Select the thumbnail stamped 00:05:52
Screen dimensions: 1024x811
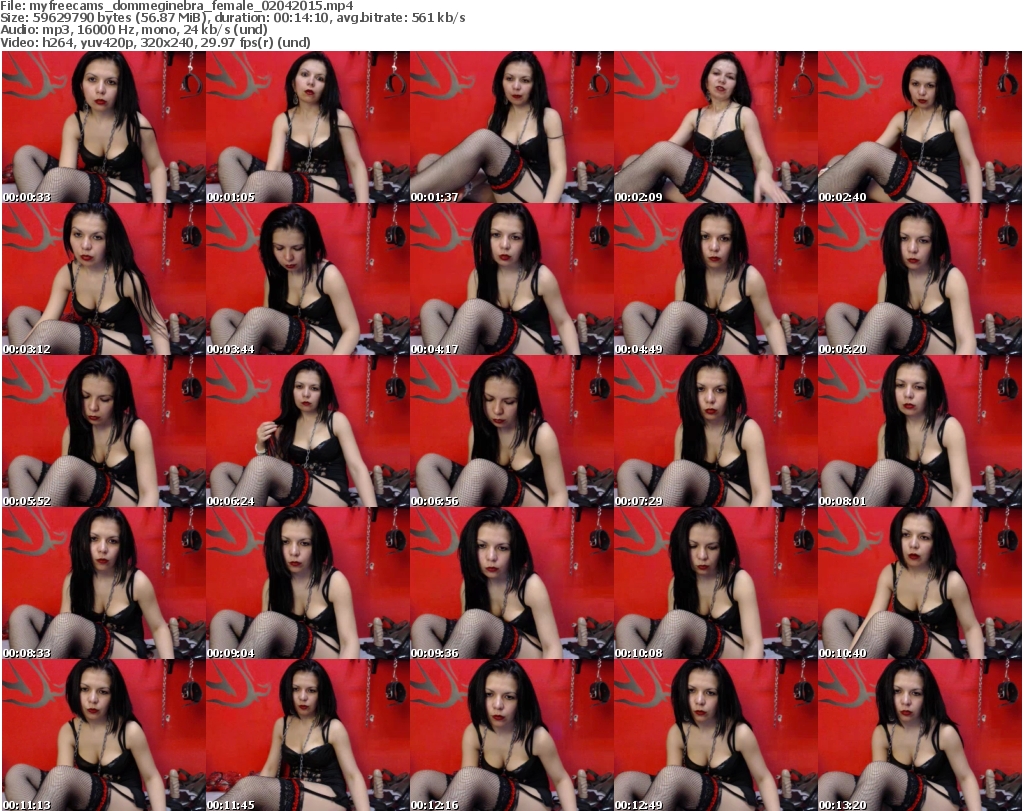coord(104,431)
